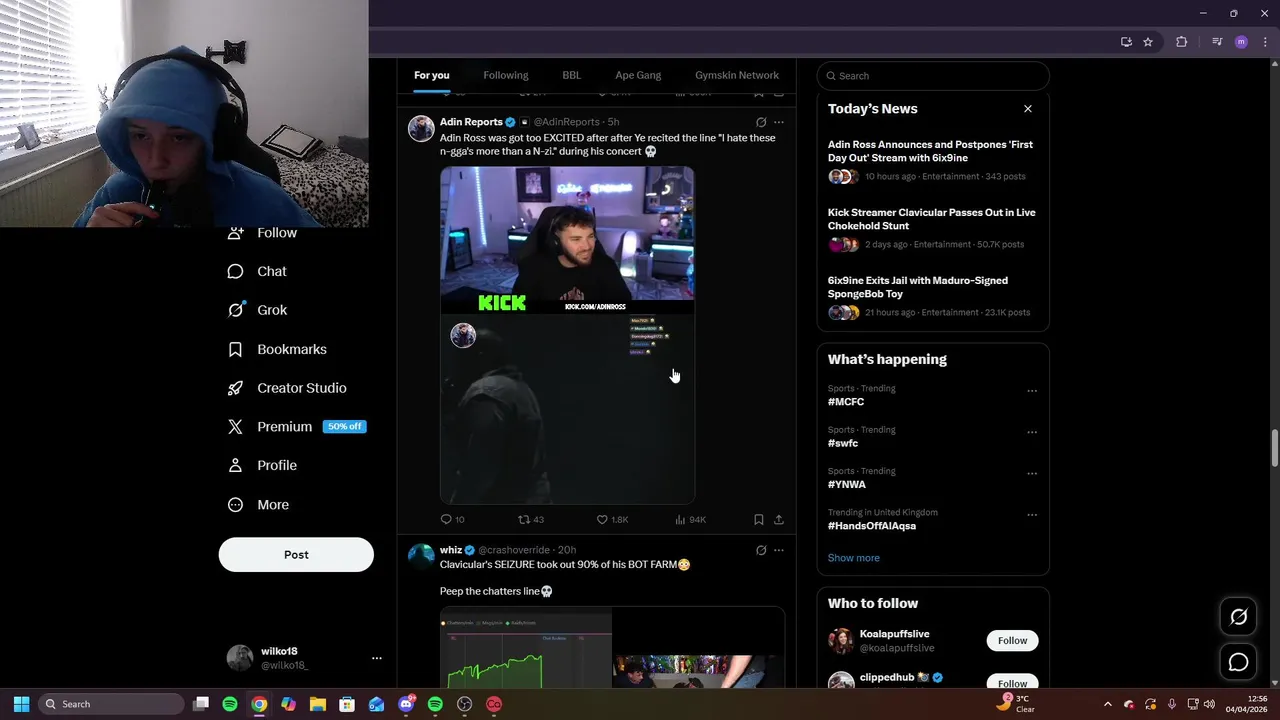Open account menu next to wilko18
Image resolution: width=1280 pixels, height=720 pixels.
[377, 658]
